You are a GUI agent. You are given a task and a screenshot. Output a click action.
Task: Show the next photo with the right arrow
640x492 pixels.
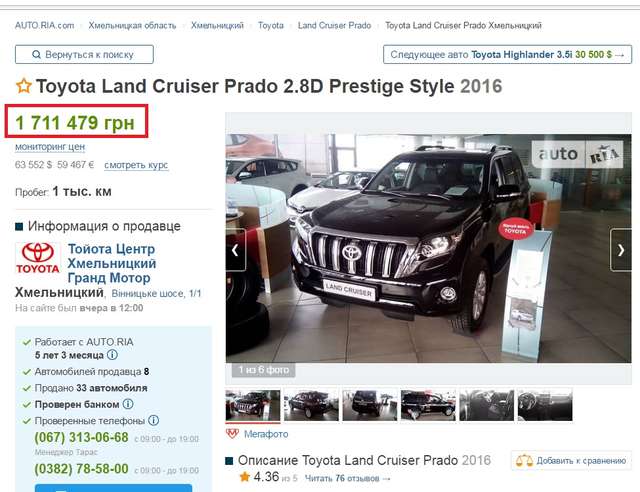point(620,250)
